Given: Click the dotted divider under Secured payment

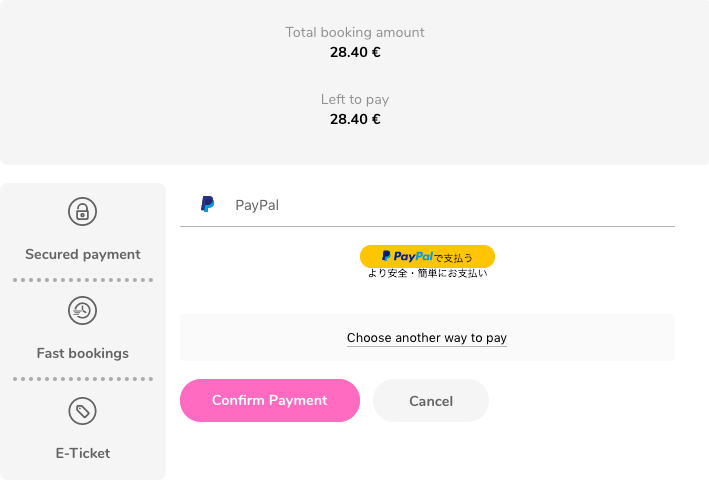Looking at the screenshot, I should coord(83,280).
